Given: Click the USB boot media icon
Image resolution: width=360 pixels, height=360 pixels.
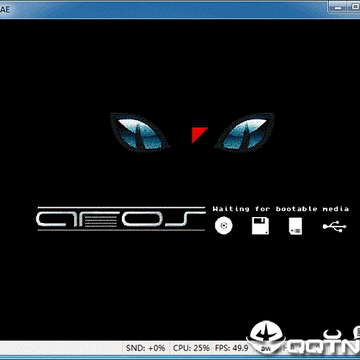Looking at the screenshot, I should pyautogui.click(x=335, y=226).
